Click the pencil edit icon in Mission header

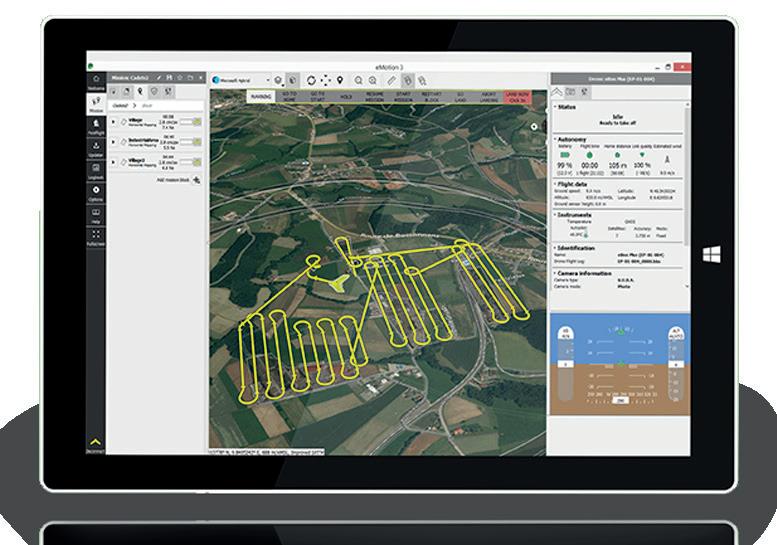point(159,78)
